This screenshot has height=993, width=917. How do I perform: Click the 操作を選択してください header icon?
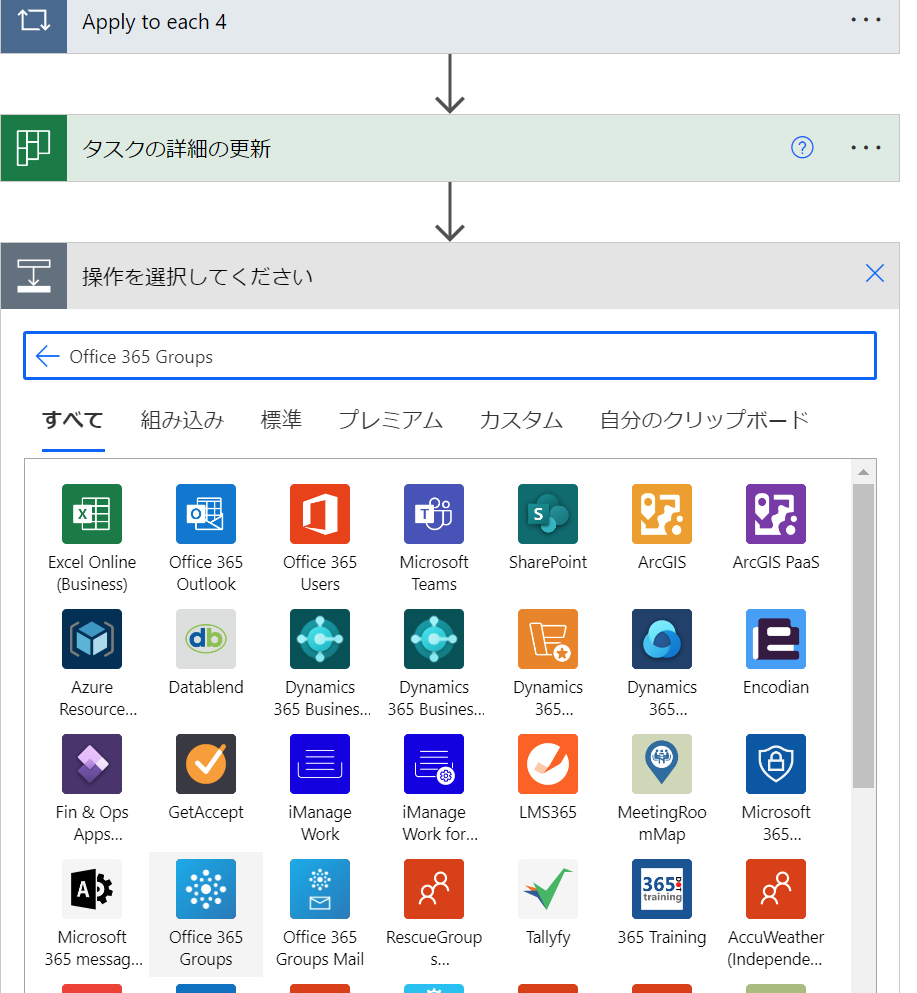(x=34, y=276)
